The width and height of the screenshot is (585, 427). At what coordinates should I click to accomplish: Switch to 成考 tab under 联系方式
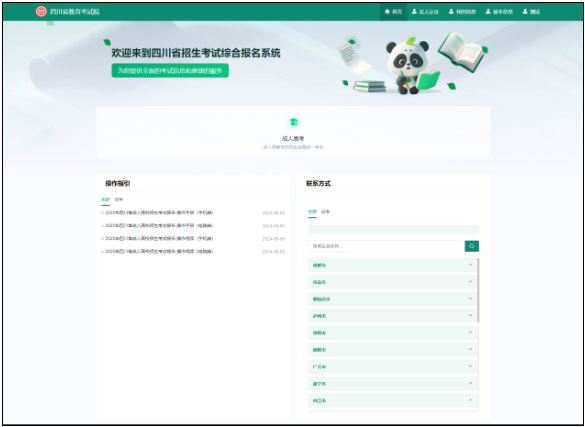pos(325,211)
